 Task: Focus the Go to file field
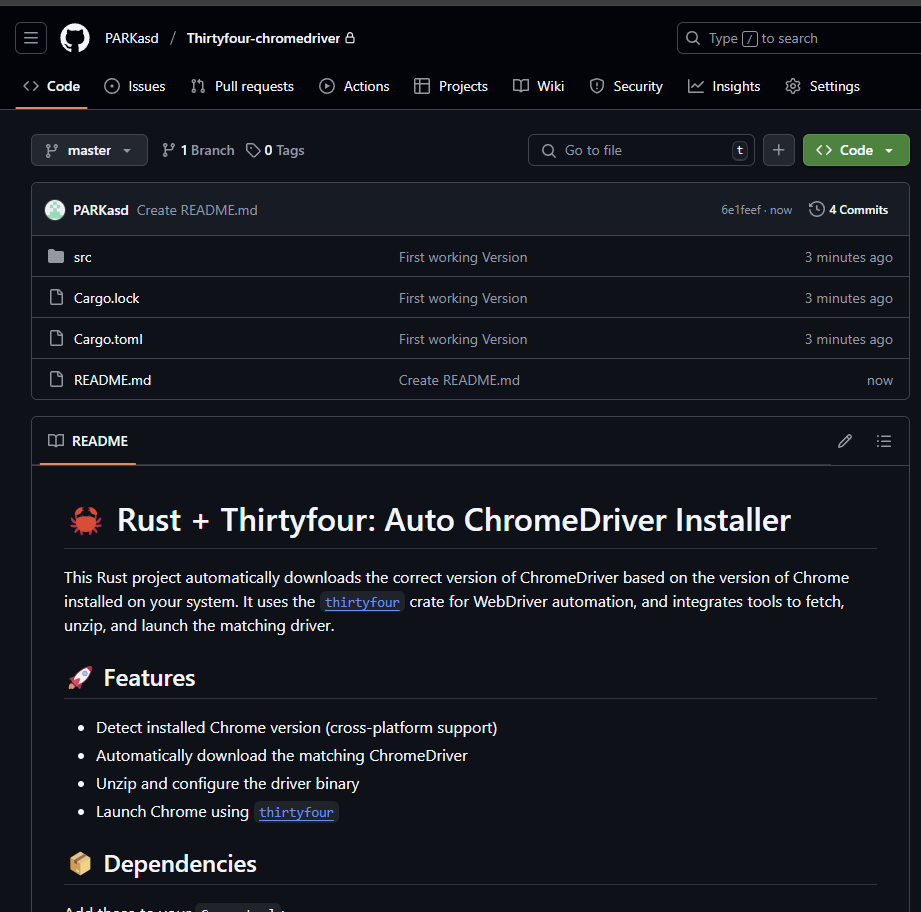641,150
